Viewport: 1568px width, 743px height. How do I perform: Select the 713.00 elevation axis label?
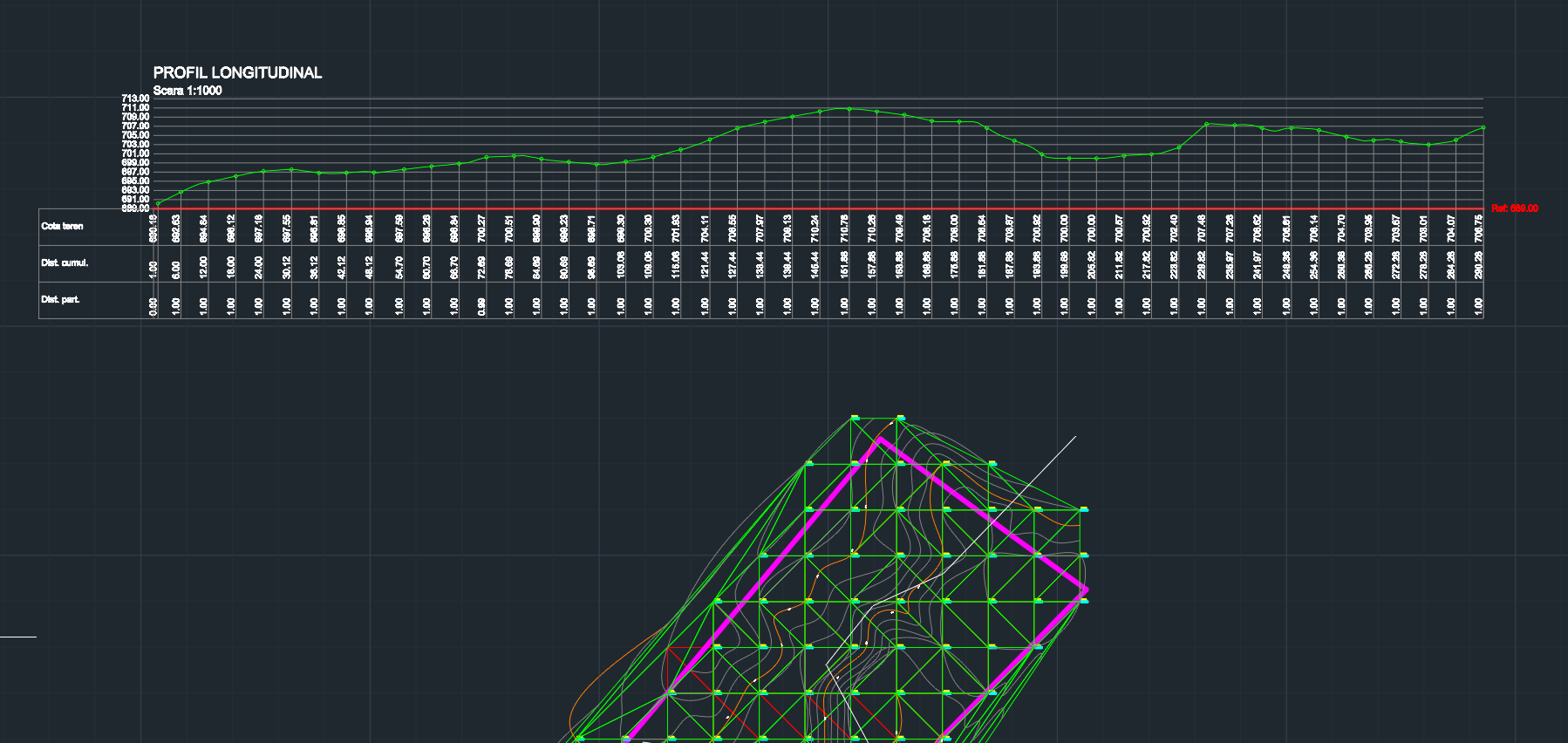pyautogui.click(x=135, y=99)
